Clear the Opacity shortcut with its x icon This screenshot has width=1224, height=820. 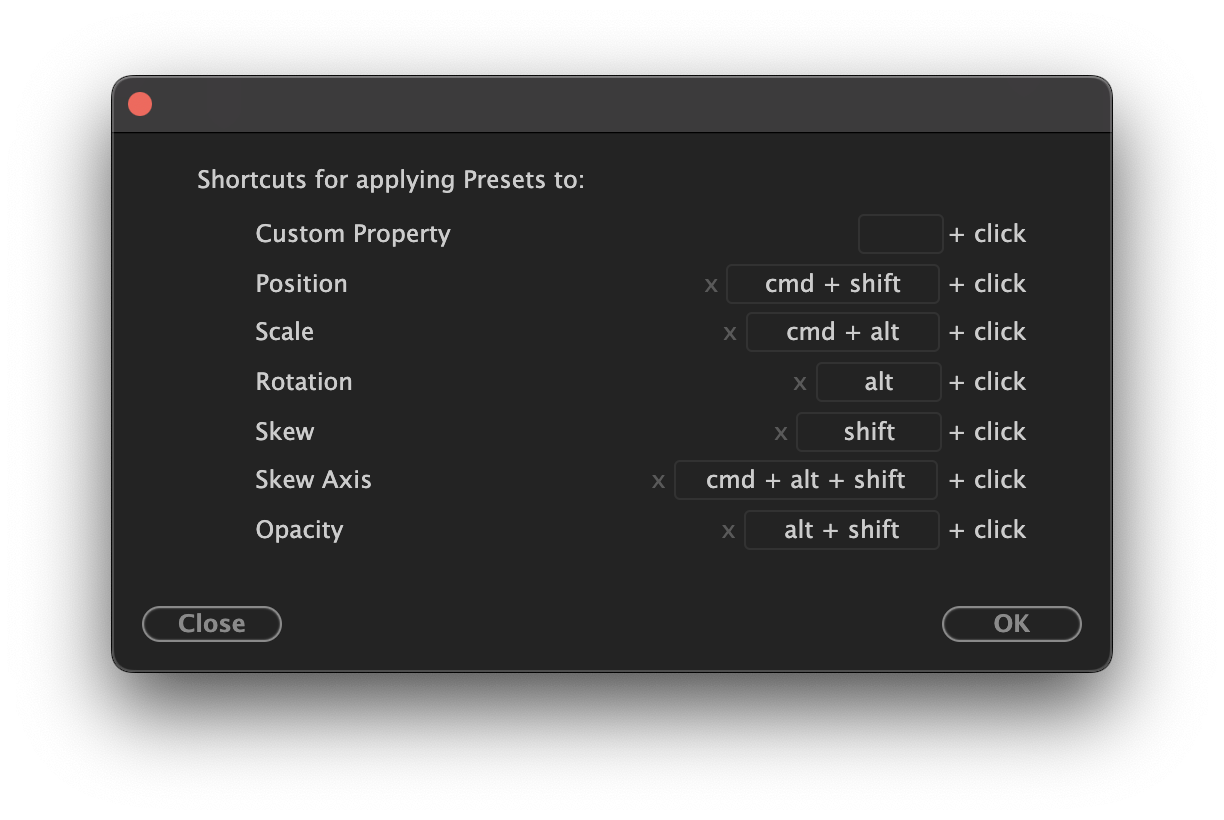click(x=728, y=531)
